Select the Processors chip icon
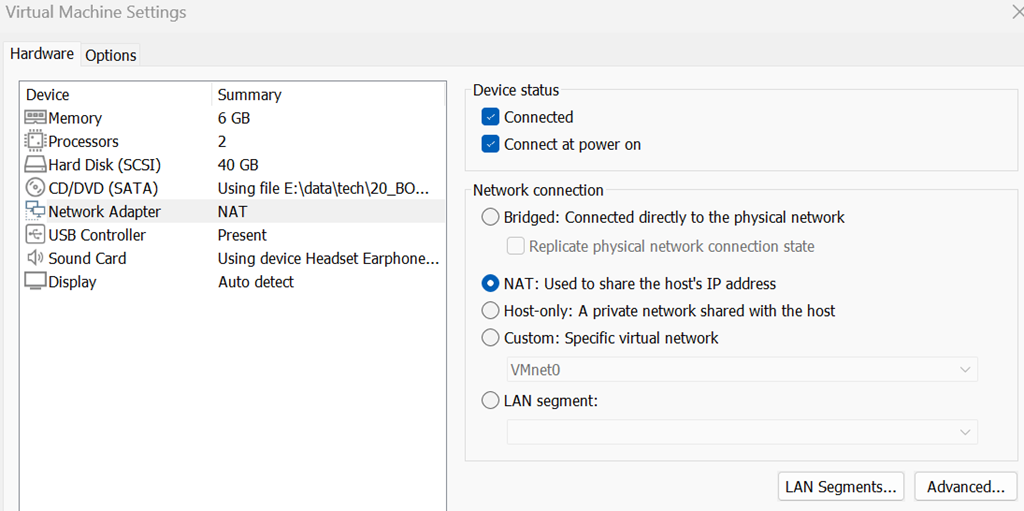The image size is (1024, 511). [x=34, y=142]
